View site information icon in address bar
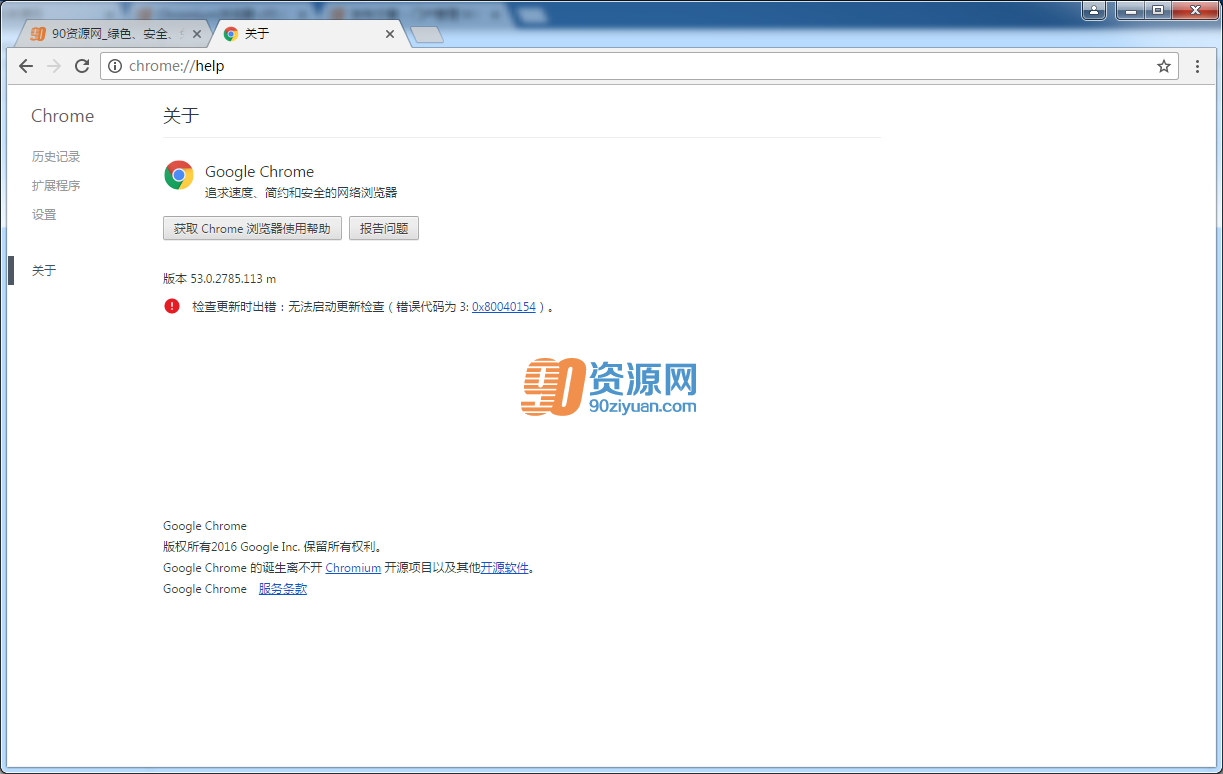 pyautogui.click(x=115, y=66)
